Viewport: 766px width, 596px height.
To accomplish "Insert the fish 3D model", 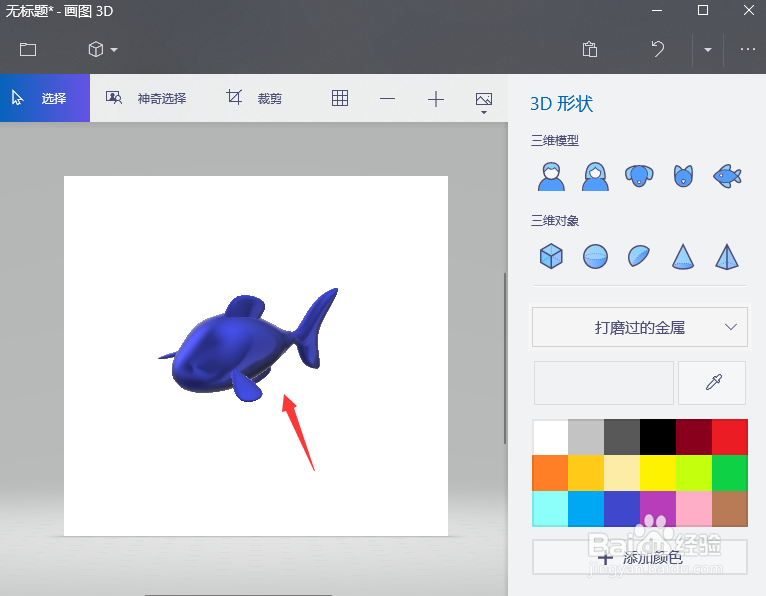I will click(727, 176).
